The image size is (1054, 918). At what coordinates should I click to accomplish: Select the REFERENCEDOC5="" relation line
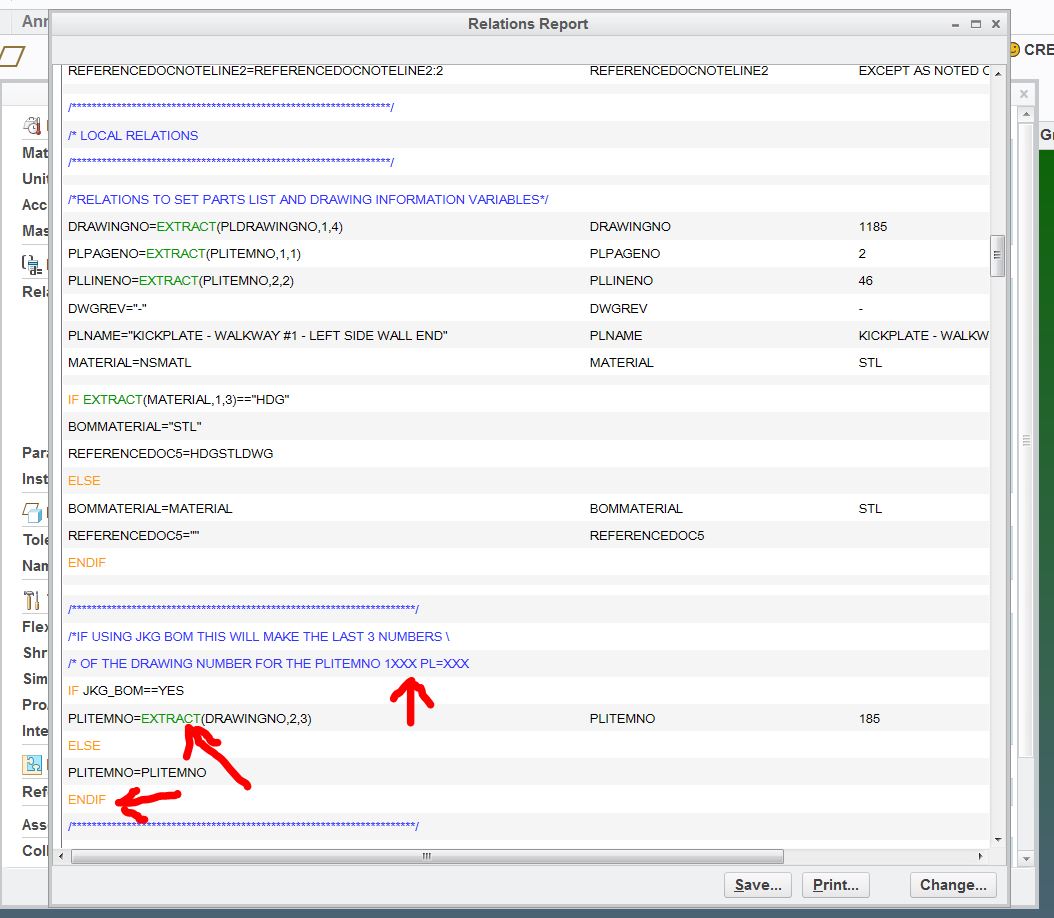pyautogui.click(x=133, y=536)
